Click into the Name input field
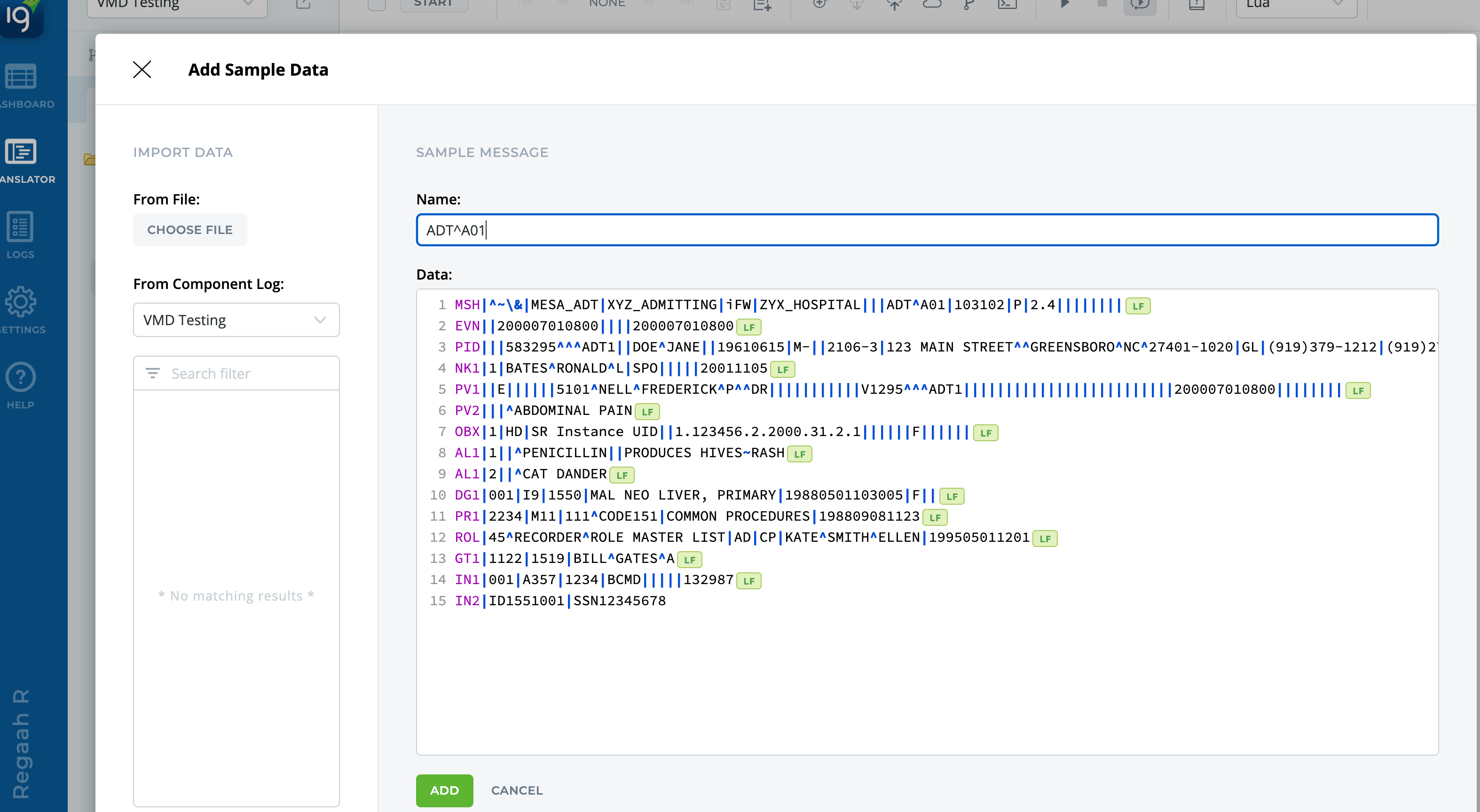This screenshot has width=1480, height=812. point(927,230)
